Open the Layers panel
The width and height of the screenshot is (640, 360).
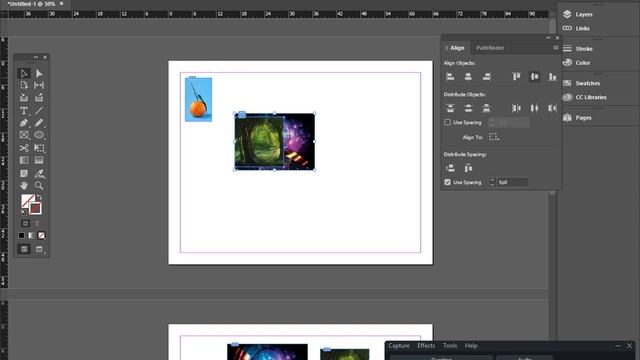tap(578, 14)
